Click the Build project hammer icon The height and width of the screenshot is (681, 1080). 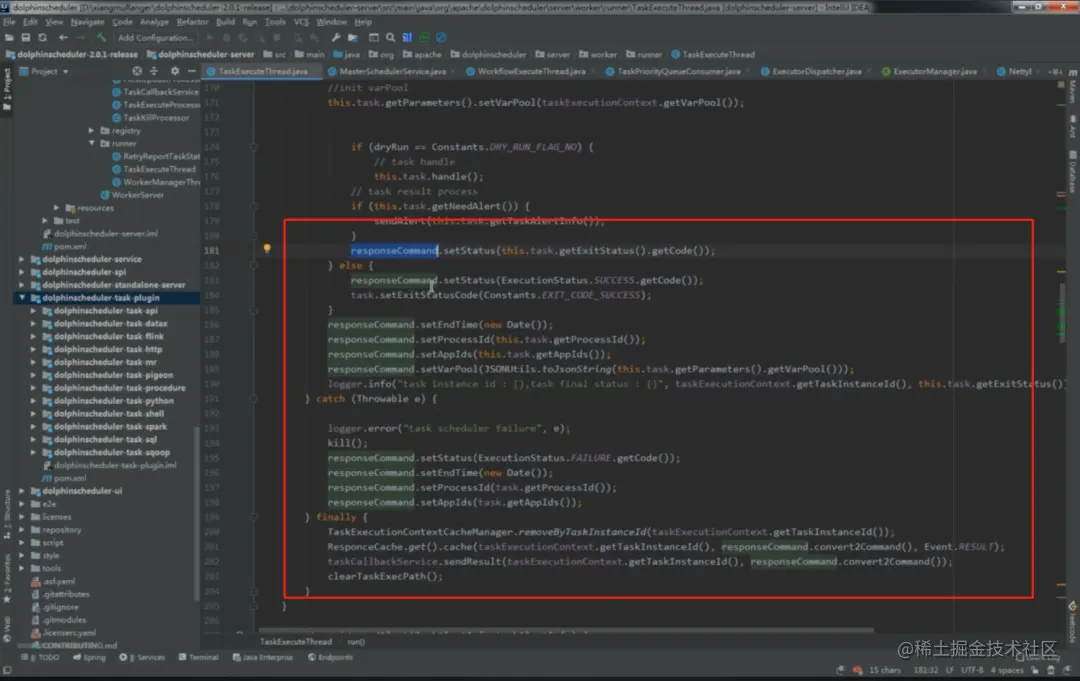tap(101, 37)
